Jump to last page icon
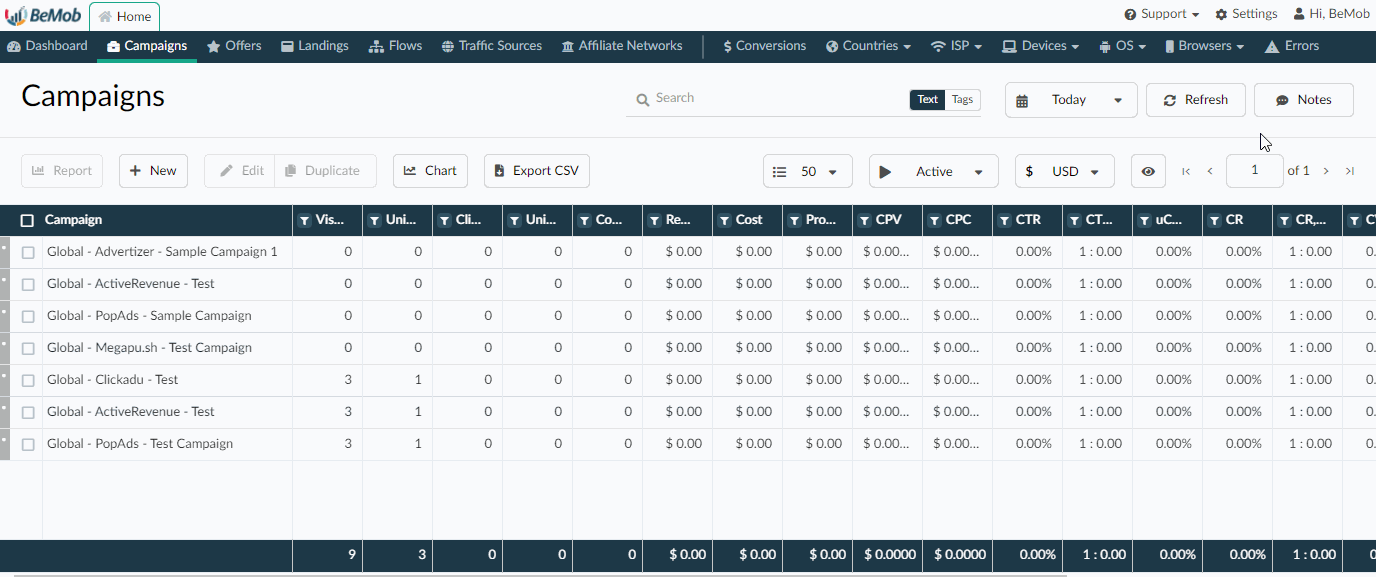This screenshot has height=577, width=1376. pos(1350,171)
